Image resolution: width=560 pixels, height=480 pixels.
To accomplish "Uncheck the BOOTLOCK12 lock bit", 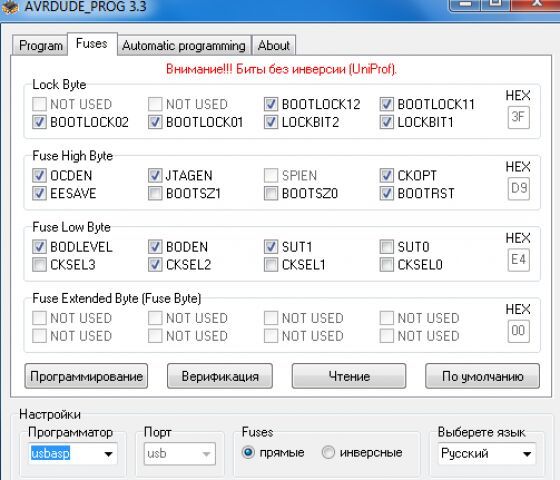I will click(x=271, y=104).
